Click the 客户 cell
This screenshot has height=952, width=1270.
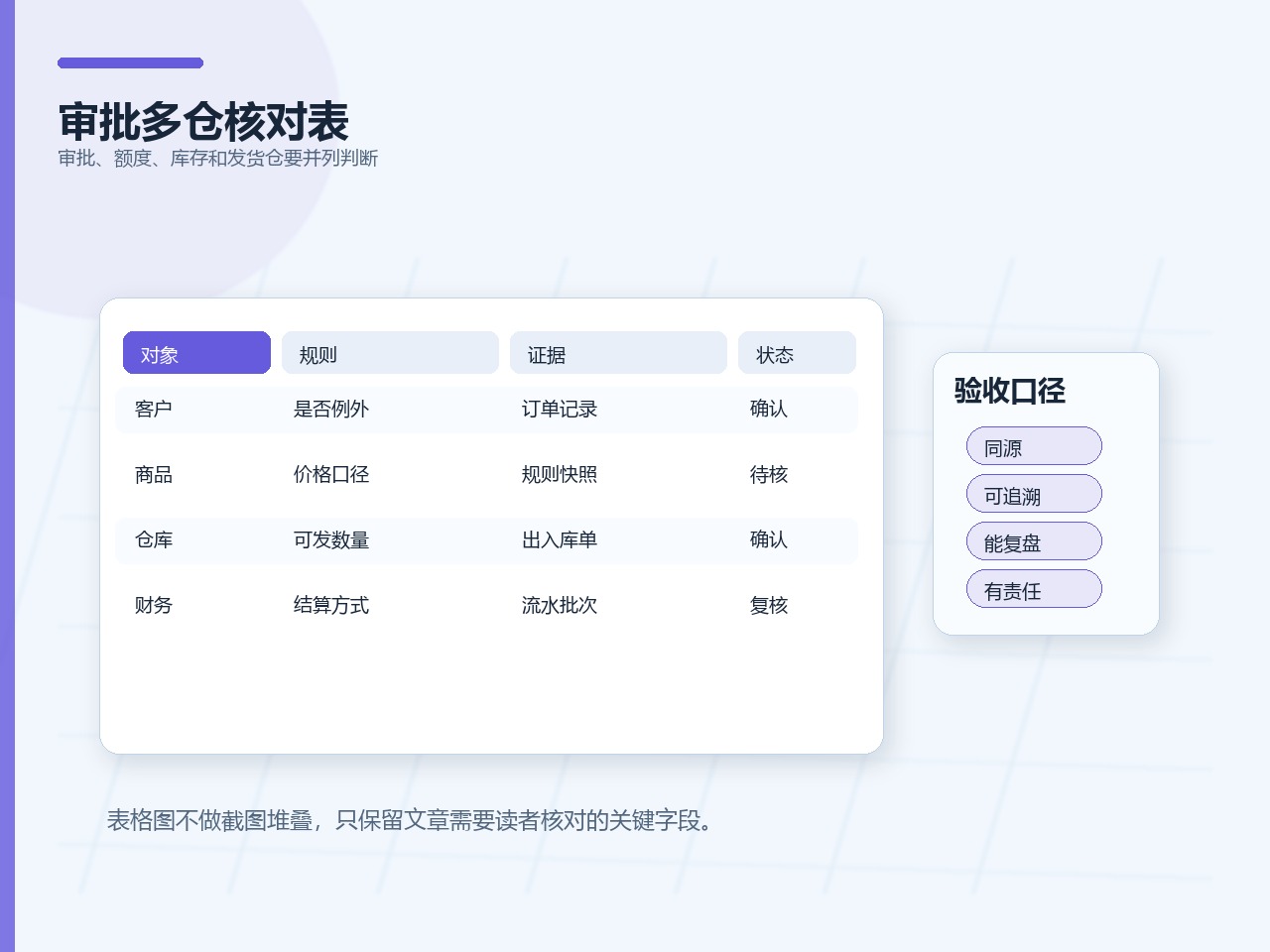tap(154, 410)
